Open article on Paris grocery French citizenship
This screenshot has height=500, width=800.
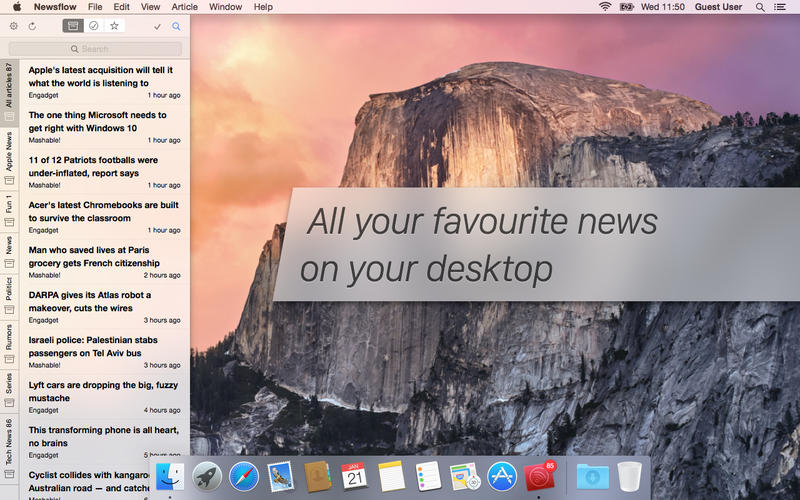(x=105, y=262)
